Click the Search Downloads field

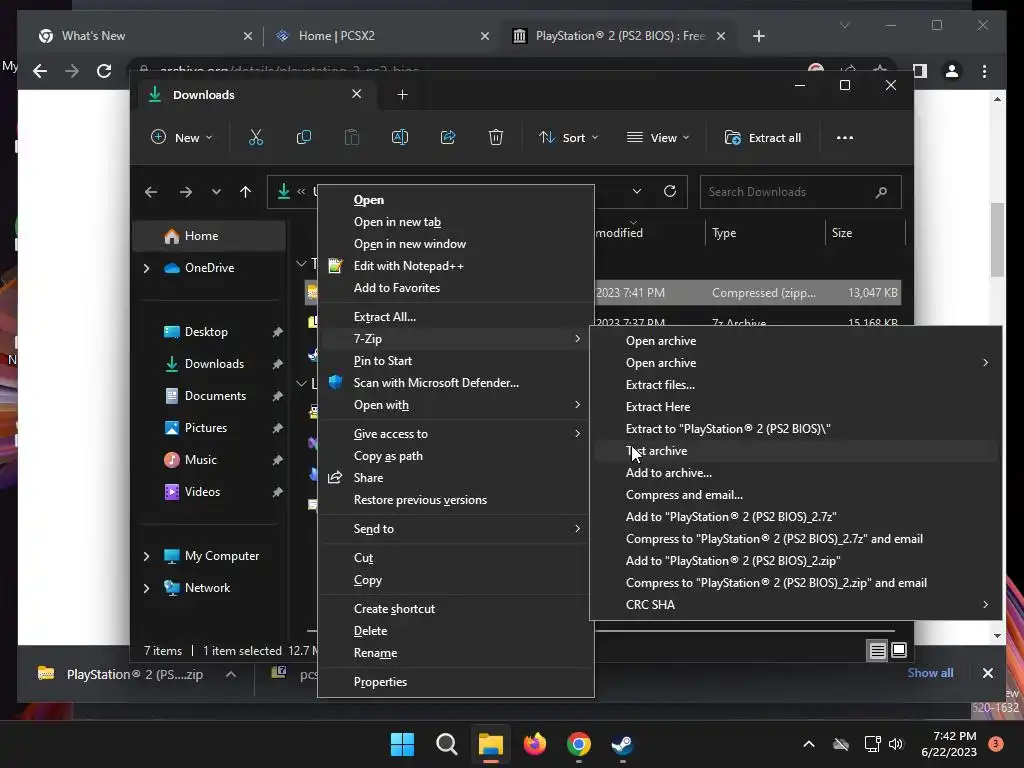[800, 192]
